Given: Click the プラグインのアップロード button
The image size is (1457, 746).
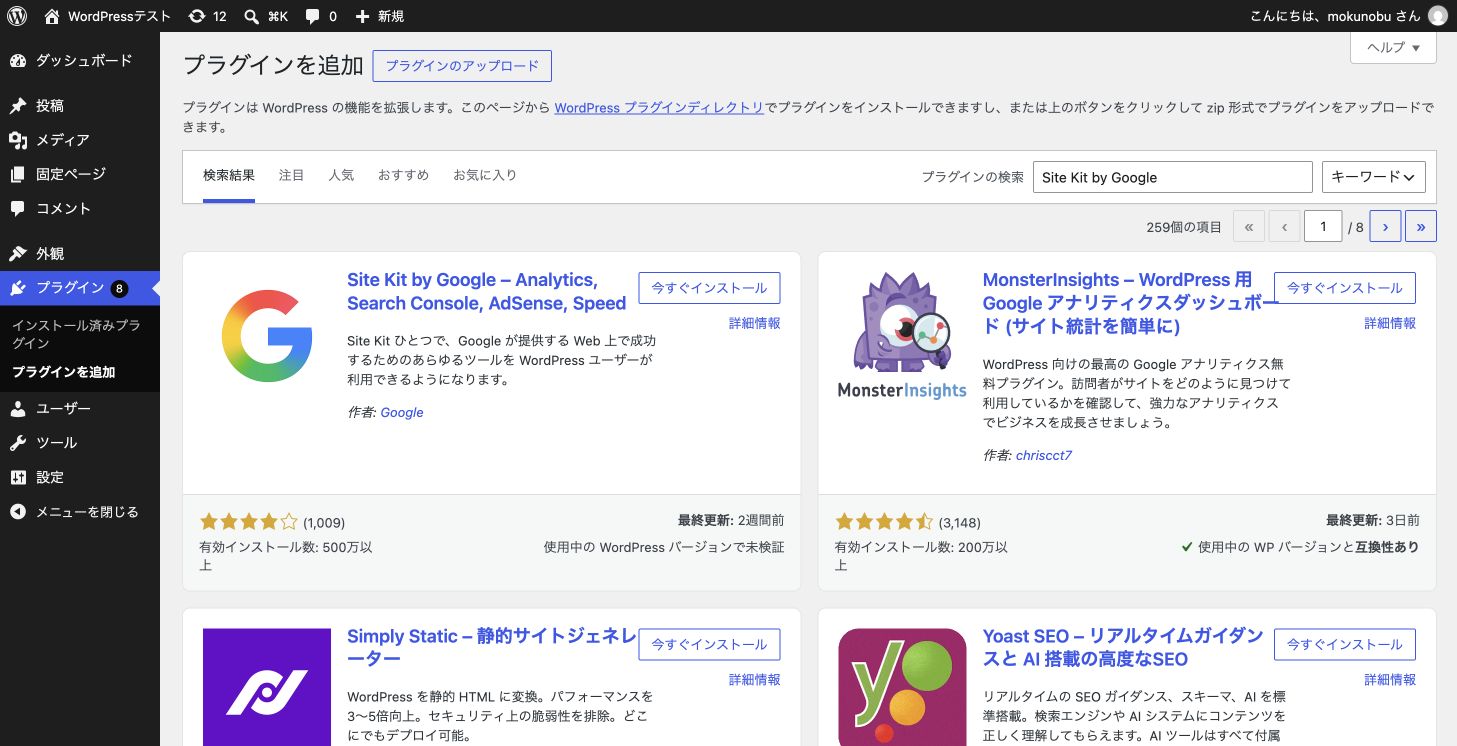Looking at the screenshot, I should (462, 66).
